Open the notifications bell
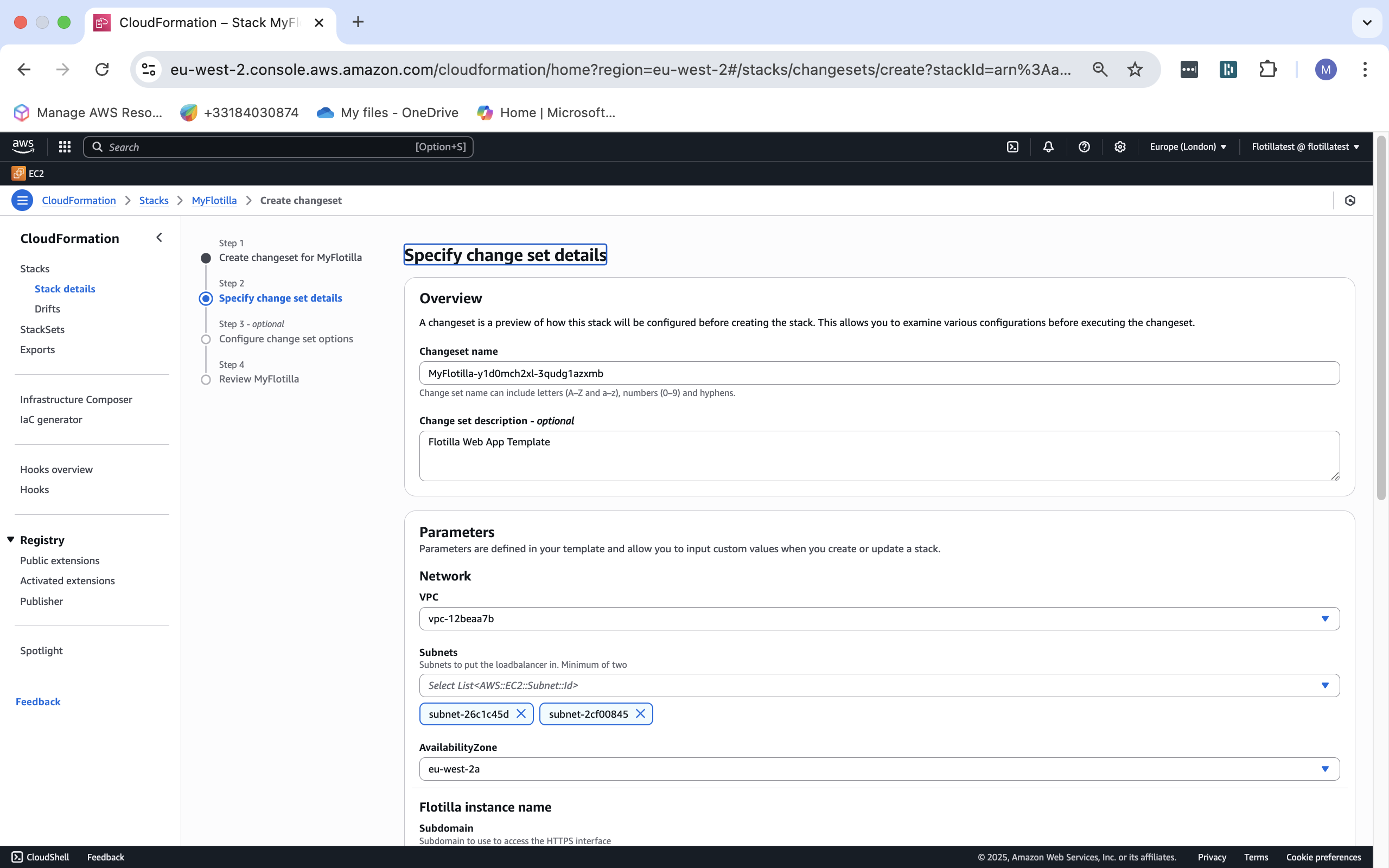1389x868 pixels. [1048, 147]
